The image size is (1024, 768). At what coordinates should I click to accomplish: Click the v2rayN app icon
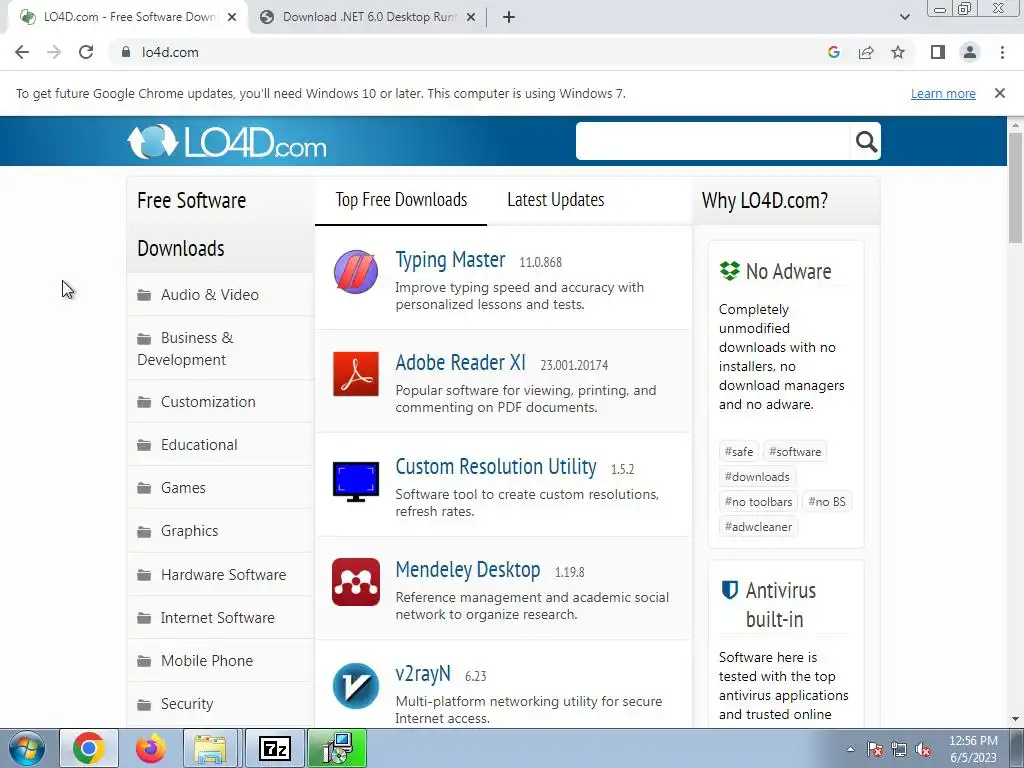(355, 686)
